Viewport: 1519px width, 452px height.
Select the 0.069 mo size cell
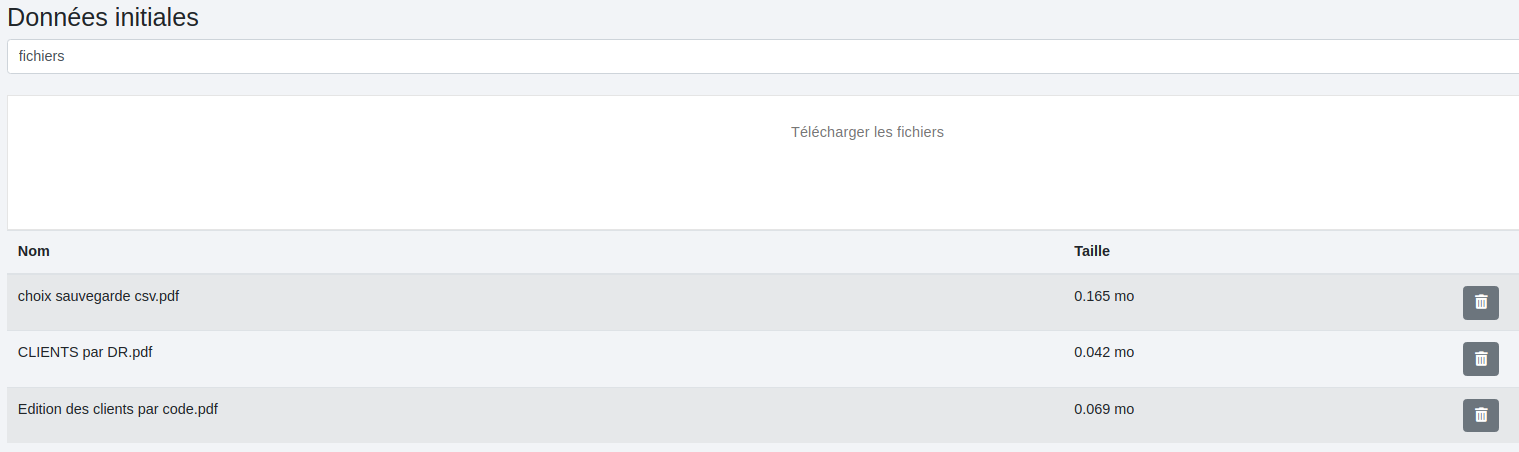coord(1104,408)
